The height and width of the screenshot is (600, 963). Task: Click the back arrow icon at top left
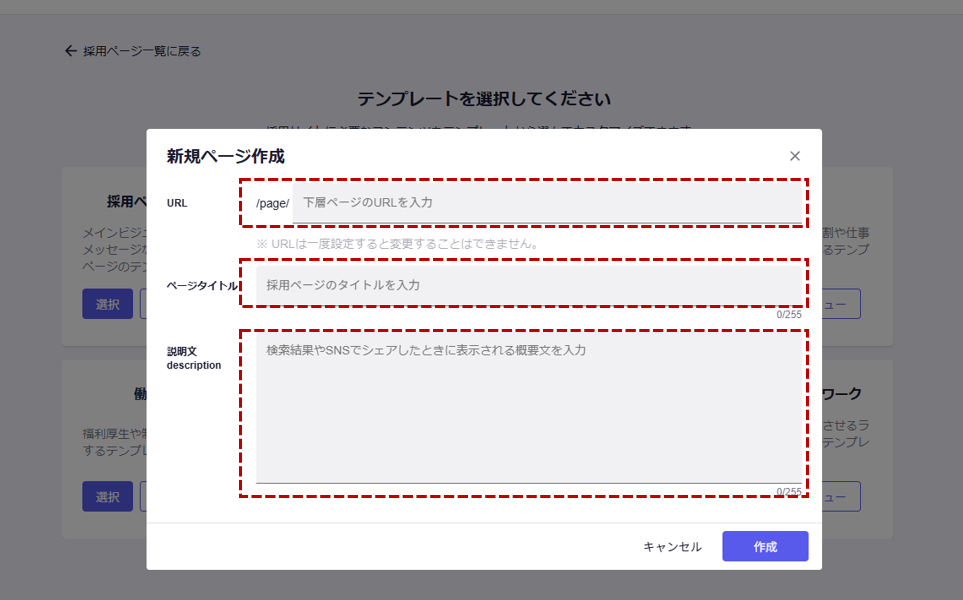(70, 51)
